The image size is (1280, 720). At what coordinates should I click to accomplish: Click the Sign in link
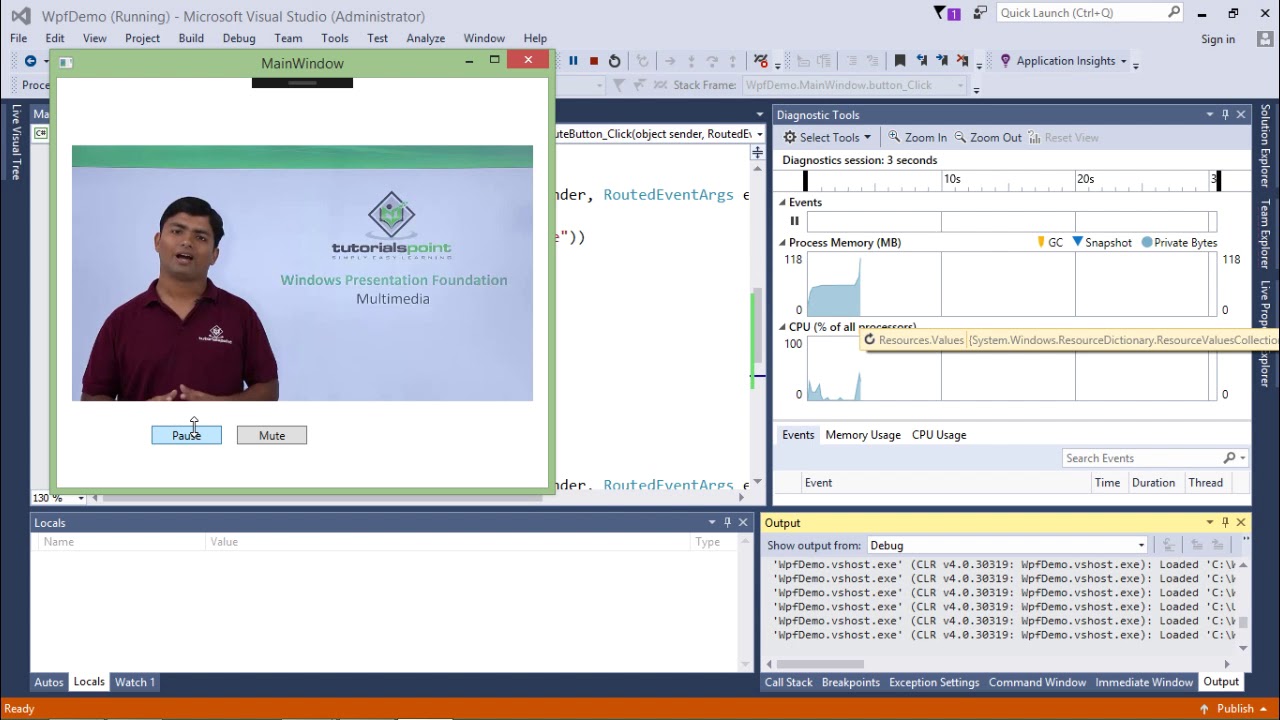[x=1218, y=39]
